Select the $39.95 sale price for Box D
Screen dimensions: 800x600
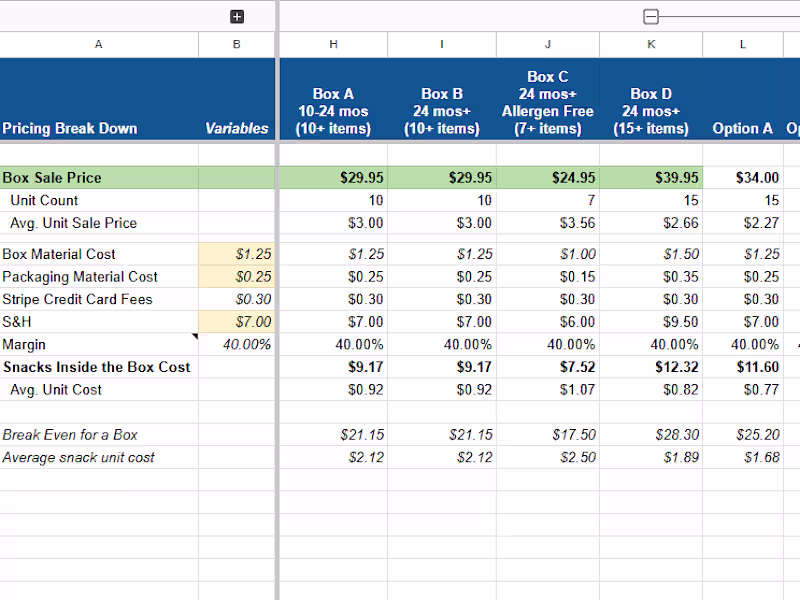pyautogui.click(x=651, y=177)
